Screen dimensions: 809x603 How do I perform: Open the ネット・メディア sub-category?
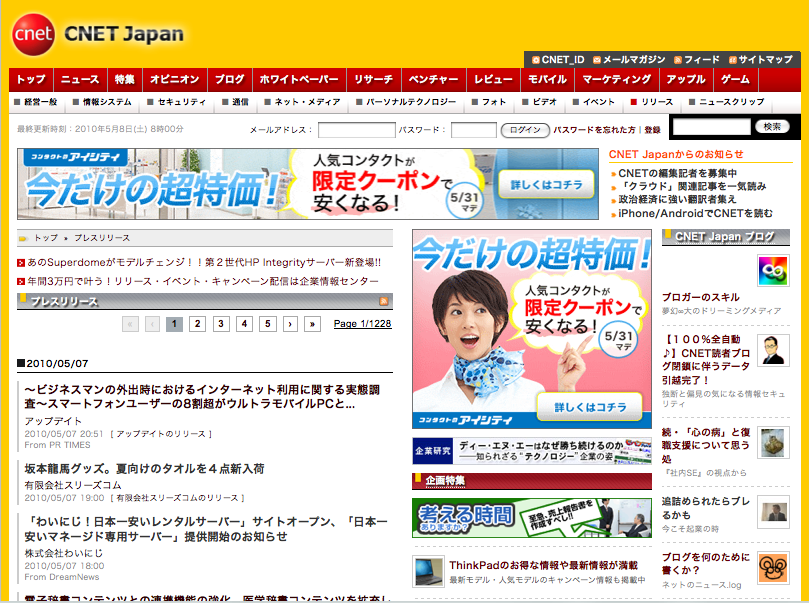tap(302, 102)
